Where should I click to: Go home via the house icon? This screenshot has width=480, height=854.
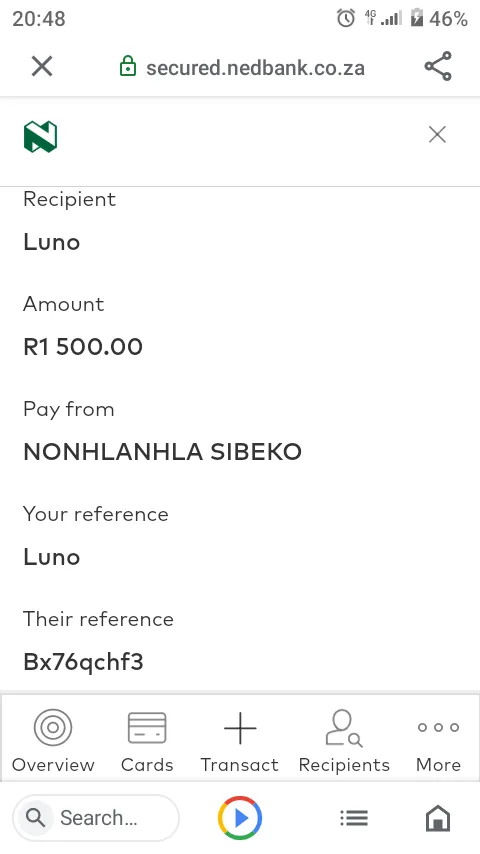pos(438,818)
